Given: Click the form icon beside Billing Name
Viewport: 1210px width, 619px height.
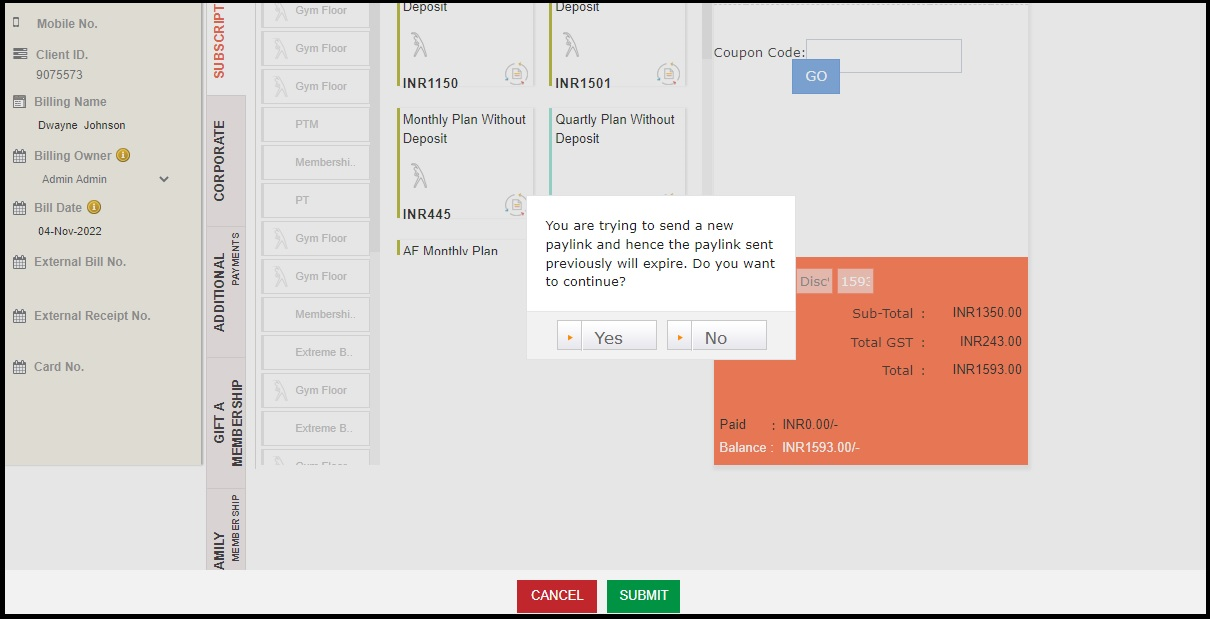Looking at the screenshot, I should [x=19, y=102].
